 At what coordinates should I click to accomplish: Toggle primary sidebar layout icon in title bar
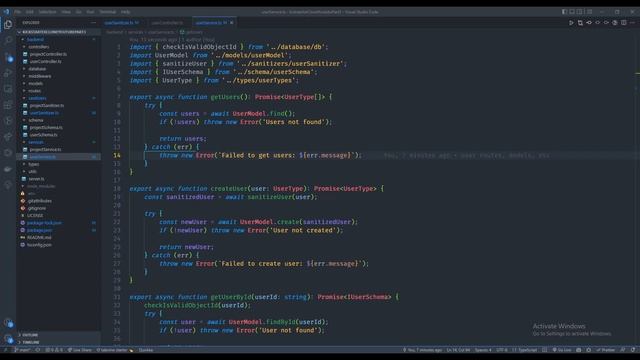pos(564,12)
